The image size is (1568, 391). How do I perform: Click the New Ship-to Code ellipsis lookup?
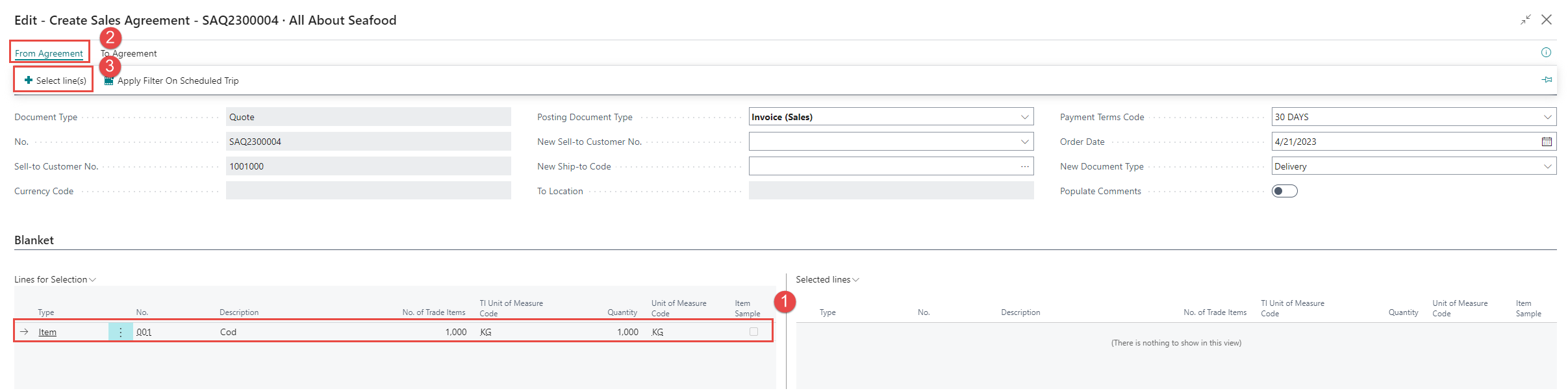[1024, 166]
